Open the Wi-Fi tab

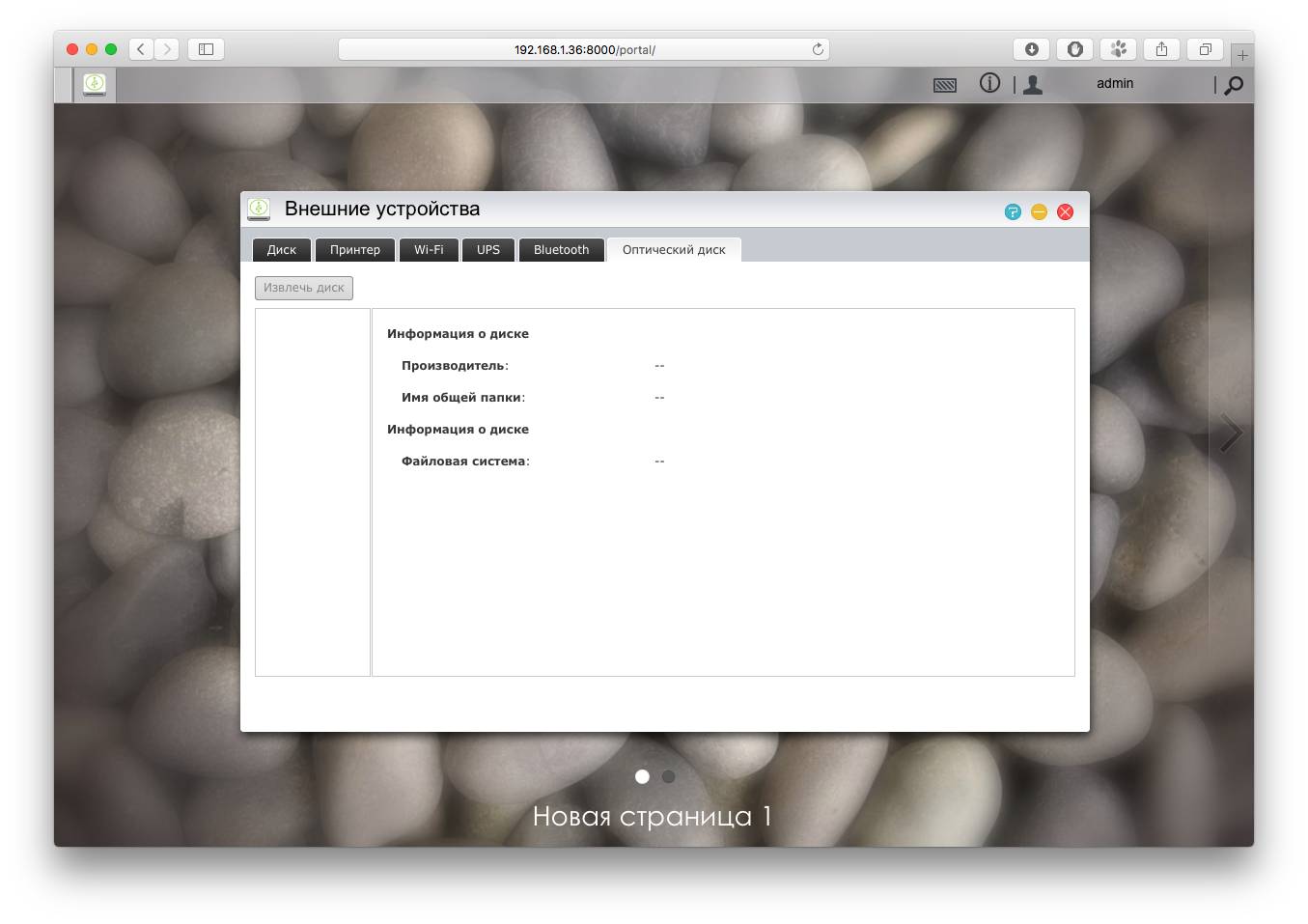click(429, 250)
